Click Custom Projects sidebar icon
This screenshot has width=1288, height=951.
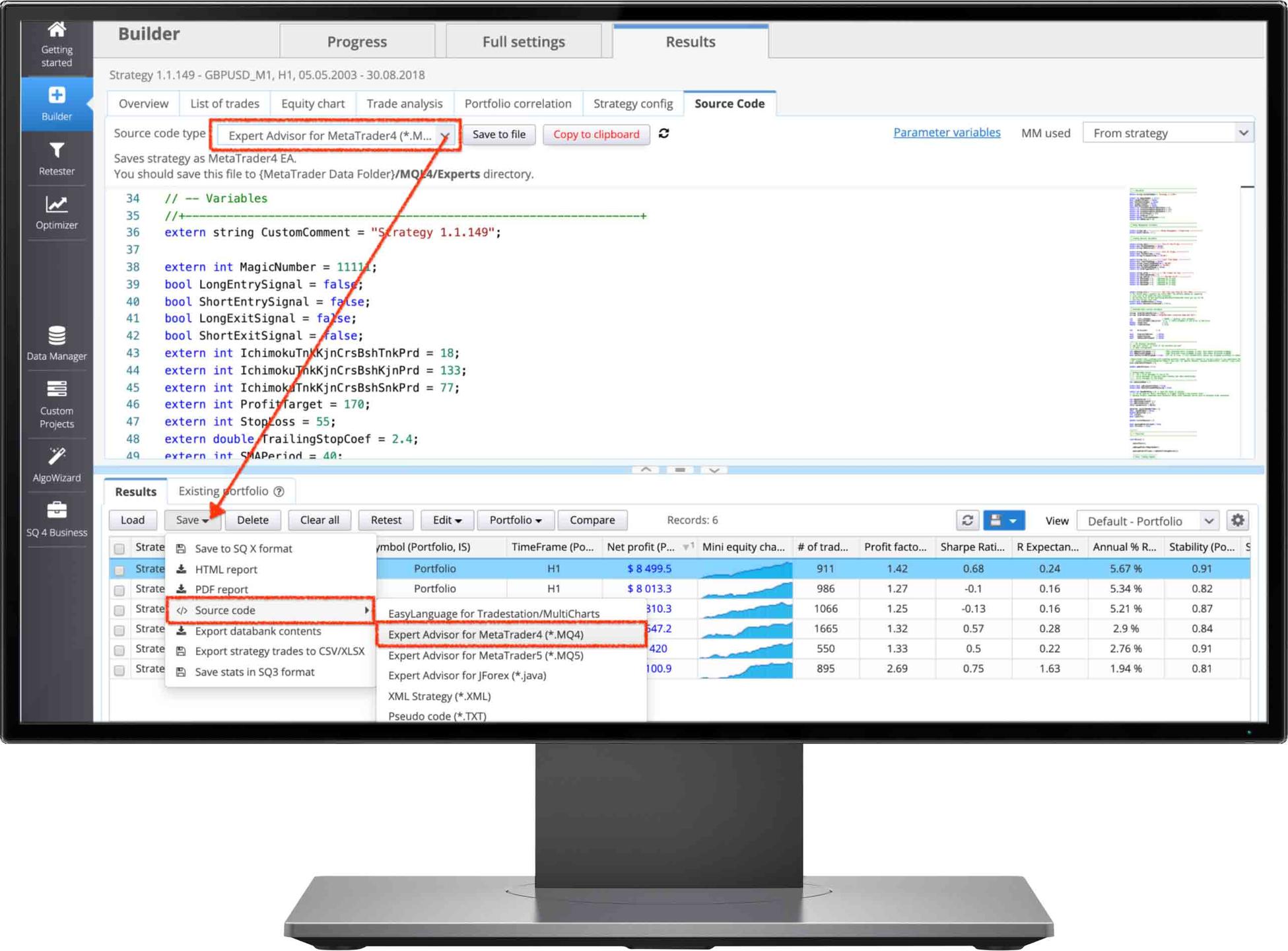57,404
